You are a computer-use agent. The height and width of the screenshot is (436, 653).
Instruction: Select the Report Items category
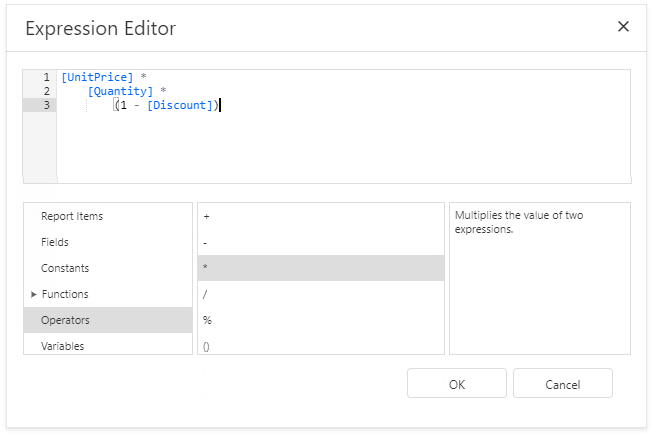(71, 216)
